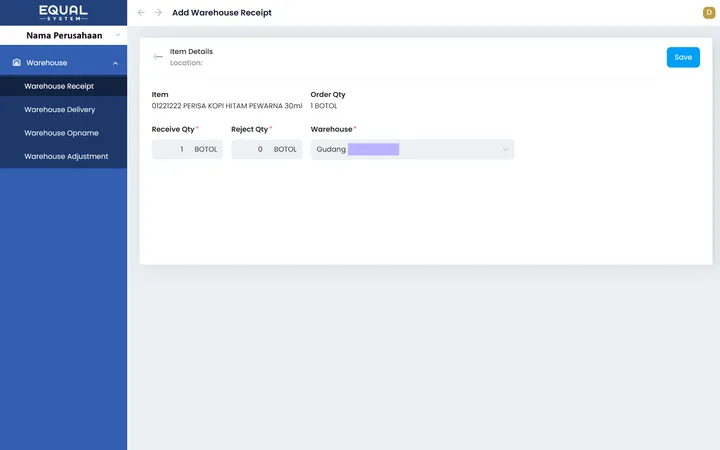Click the EQUAL System logo
Image resolution: width=720 pixels, height=450 pixels.
(x=63, y=12)
